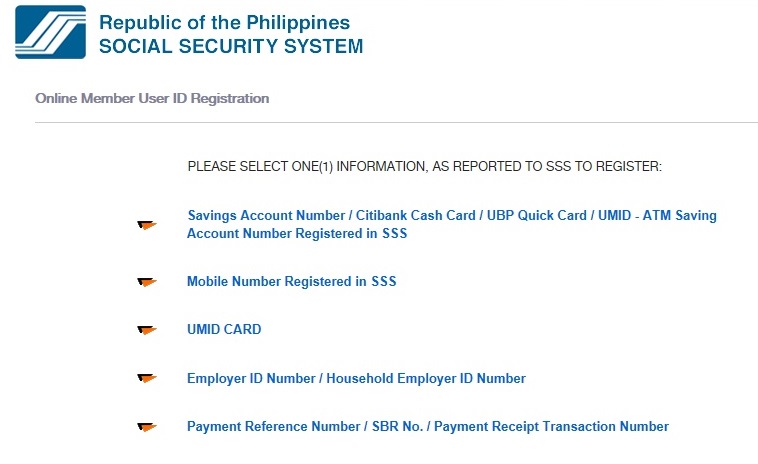Screen dimensions: 758x464
Task: Open Employer ID Number registration link
Action: click(x=356, y=378)
